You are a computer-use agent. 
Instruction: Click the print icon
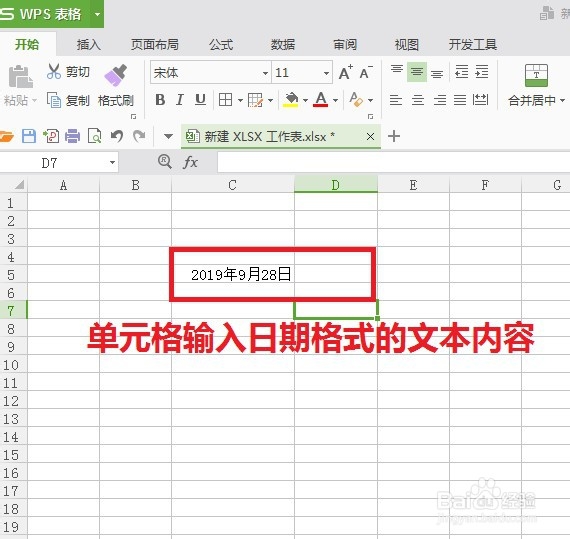(x=72, y=136)
